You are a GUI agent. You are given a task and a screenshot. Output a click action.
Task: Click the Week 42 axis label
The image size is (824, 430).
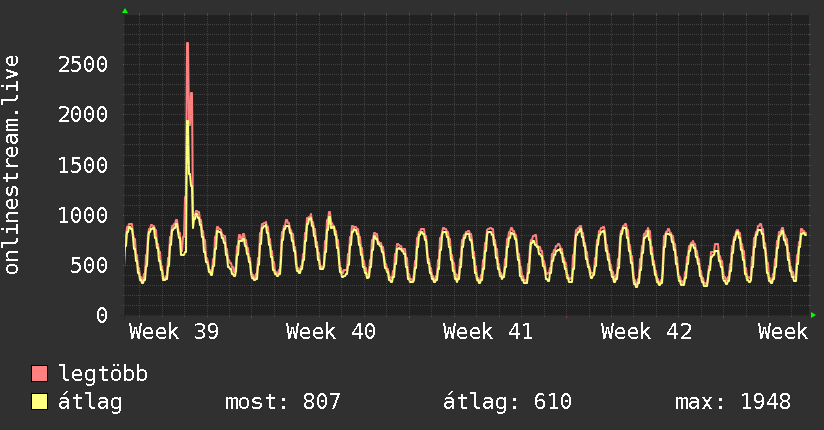click(646, 332)
